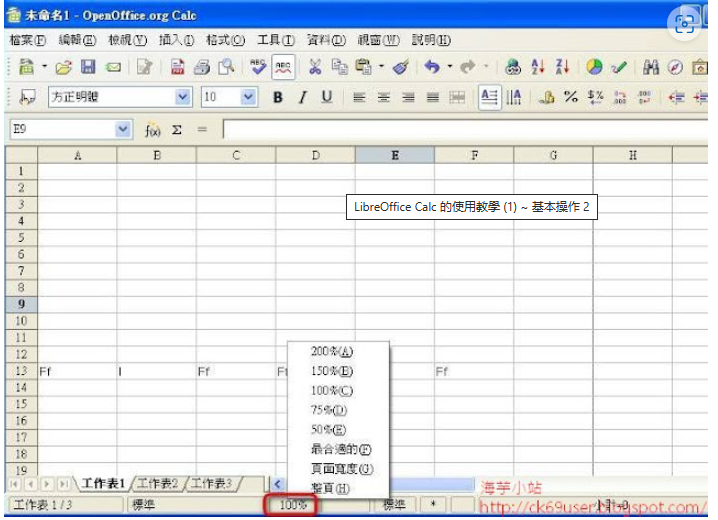The image size is (718, 520).
Task: Sort descending with the Z-A icon
Action: [x=562, y=67]
